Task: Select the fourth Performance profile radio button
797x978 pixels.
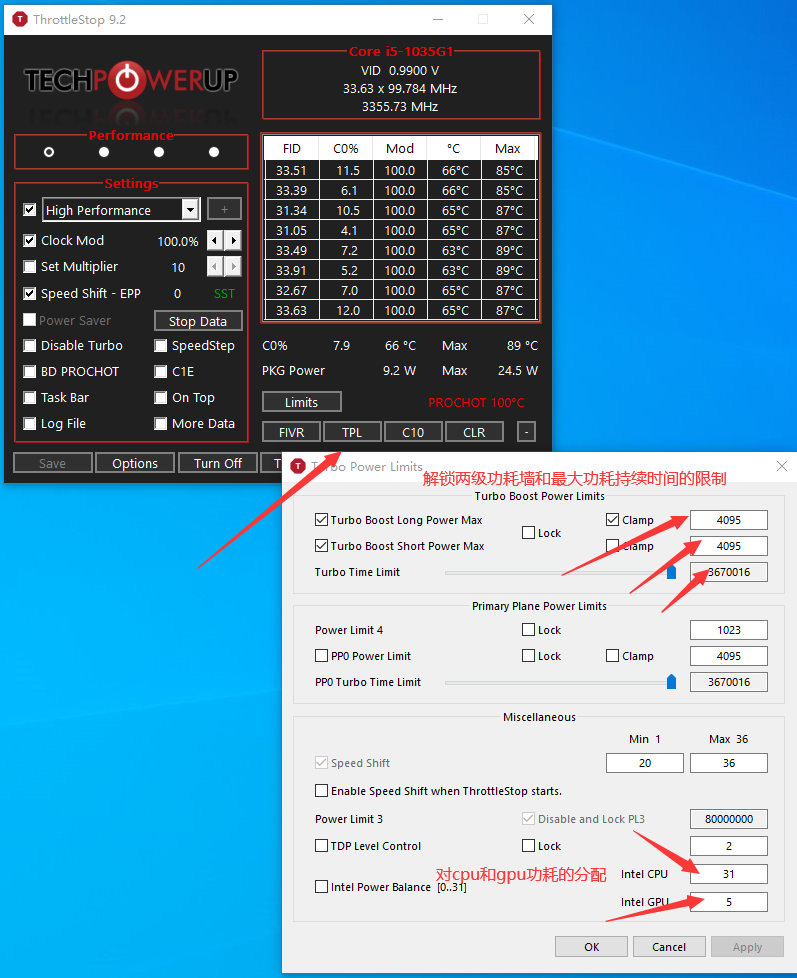Action: click(214, 152)
